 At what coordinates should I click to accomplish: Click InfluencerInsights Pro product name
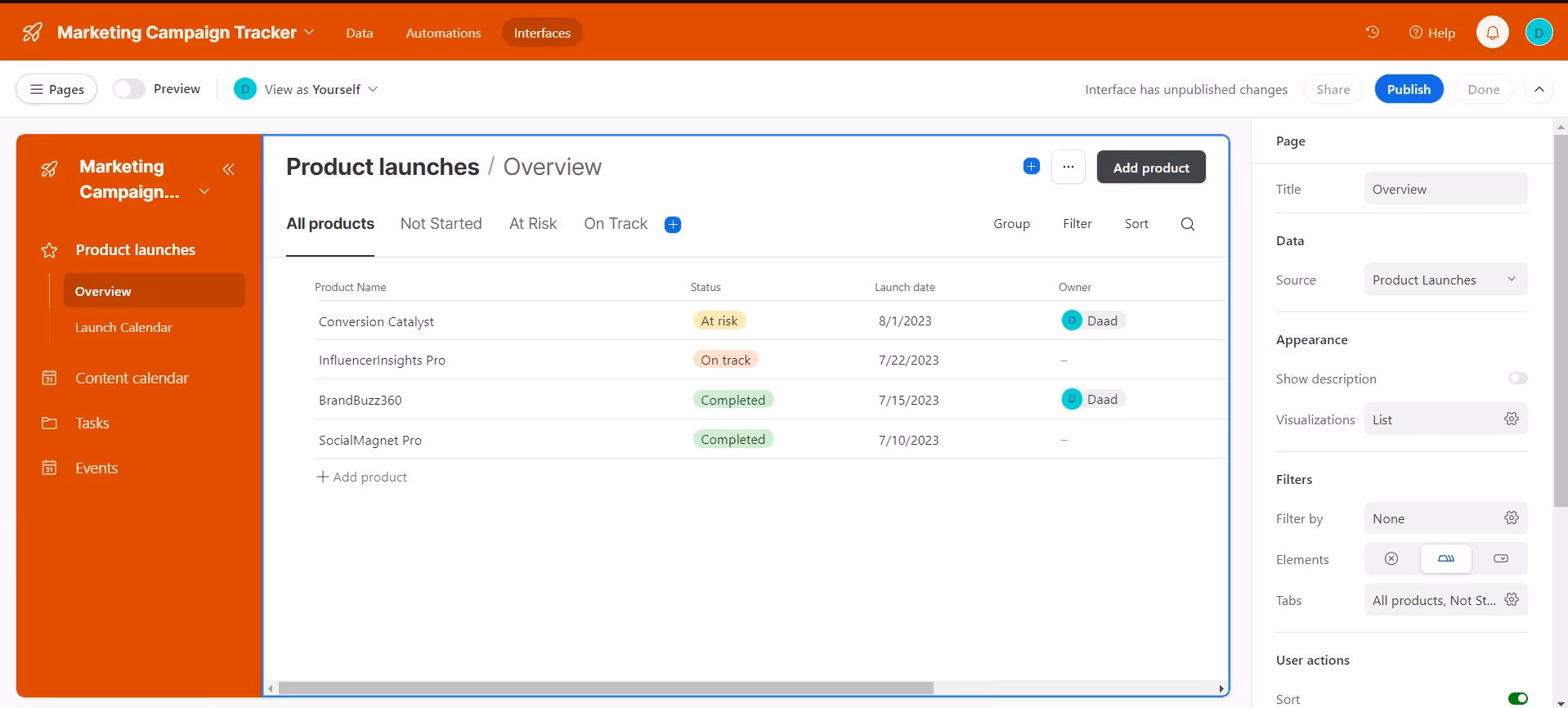tap(382, 361)
